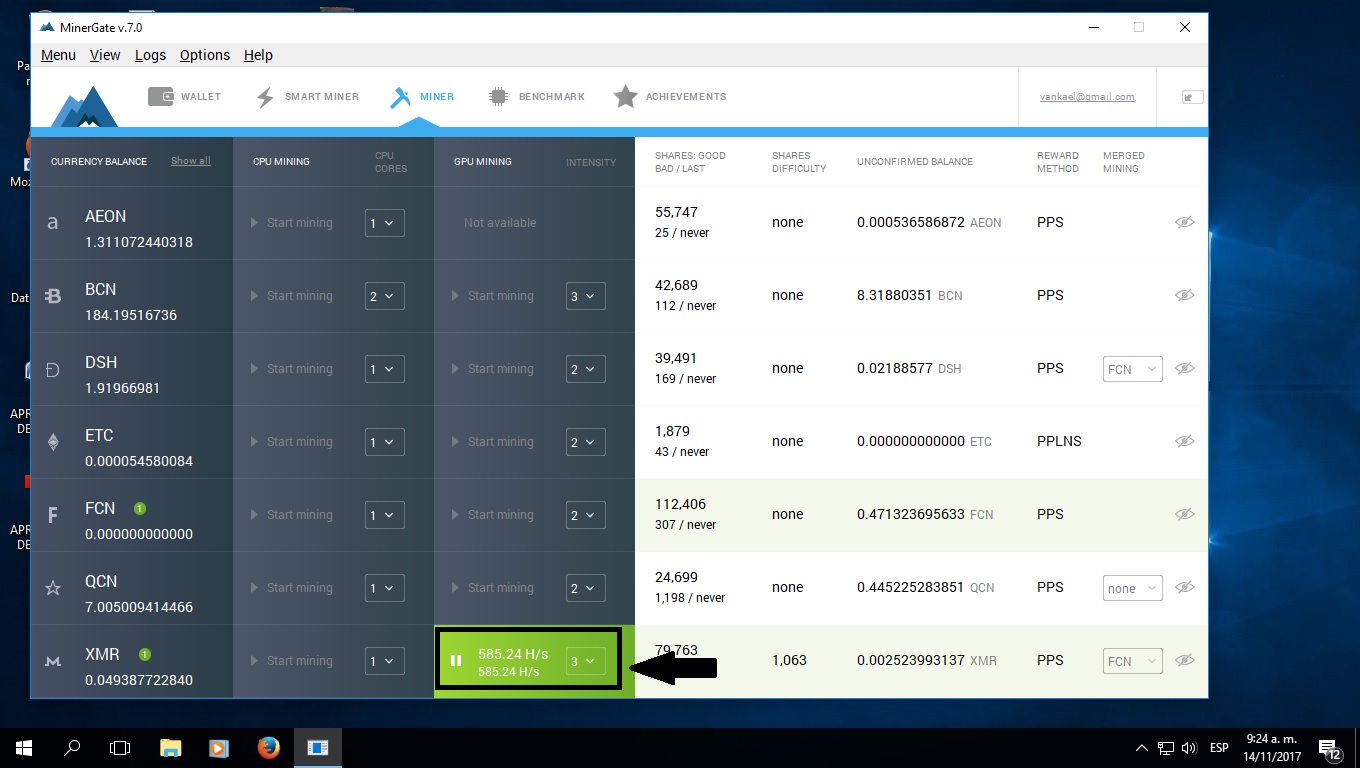Toggle FCN row visibility eye
The height and width of the screenshot is (768, 1360).
[x=1185, y=514]
